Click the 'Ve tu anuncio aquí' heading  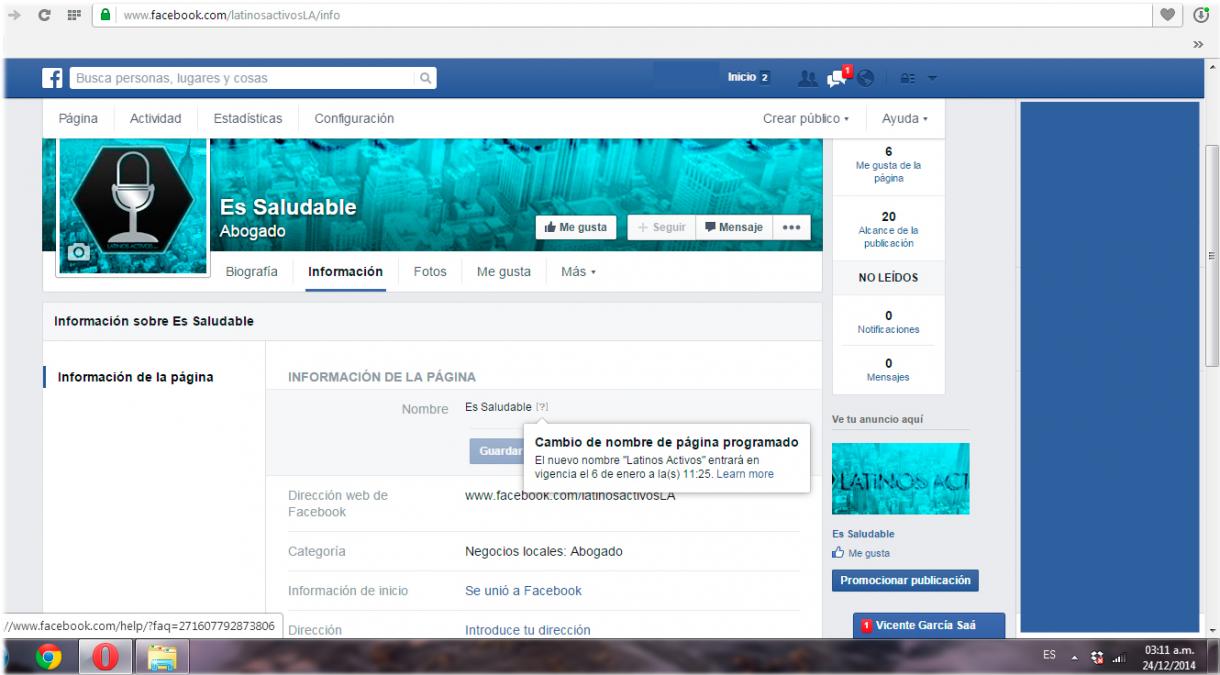878,419
